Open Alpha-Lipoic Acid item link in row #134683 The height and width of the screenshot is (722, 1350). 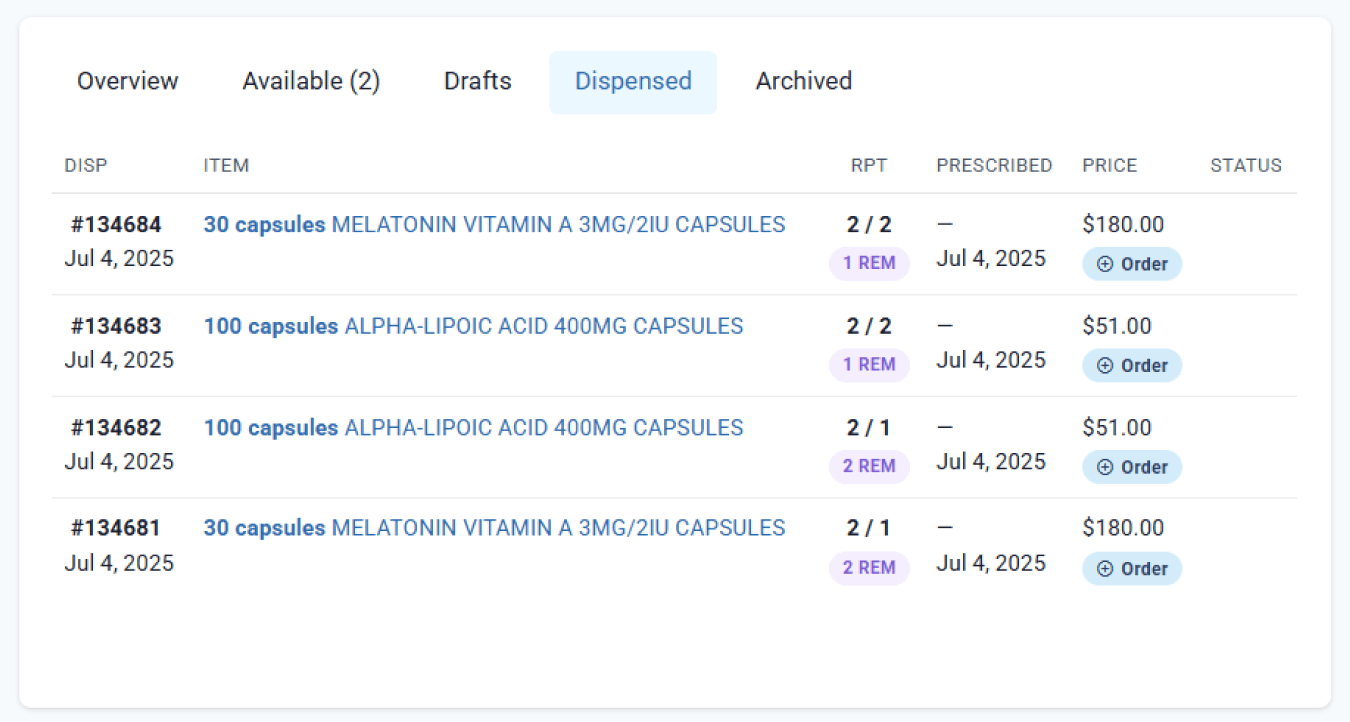[474, 326]
